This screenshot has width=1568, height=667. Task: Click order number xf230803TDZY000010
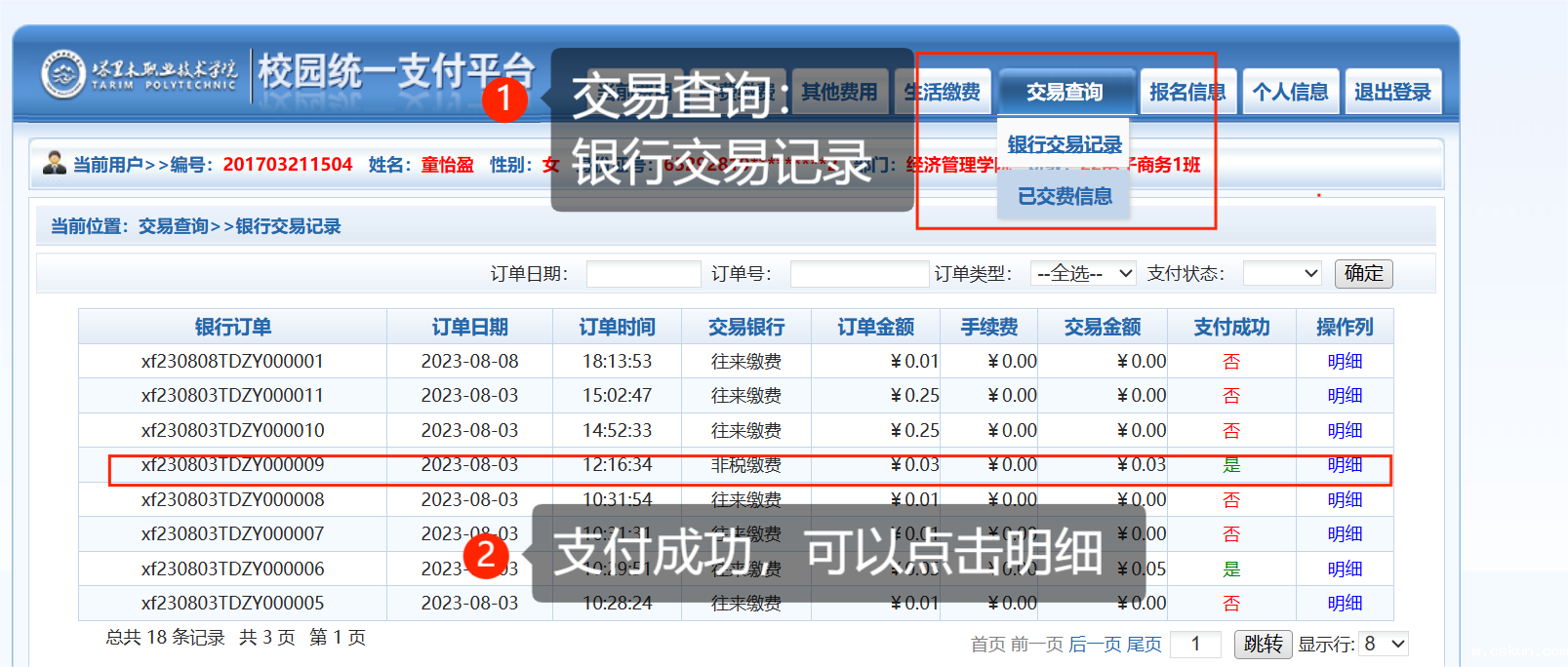[x=232, y=430]
